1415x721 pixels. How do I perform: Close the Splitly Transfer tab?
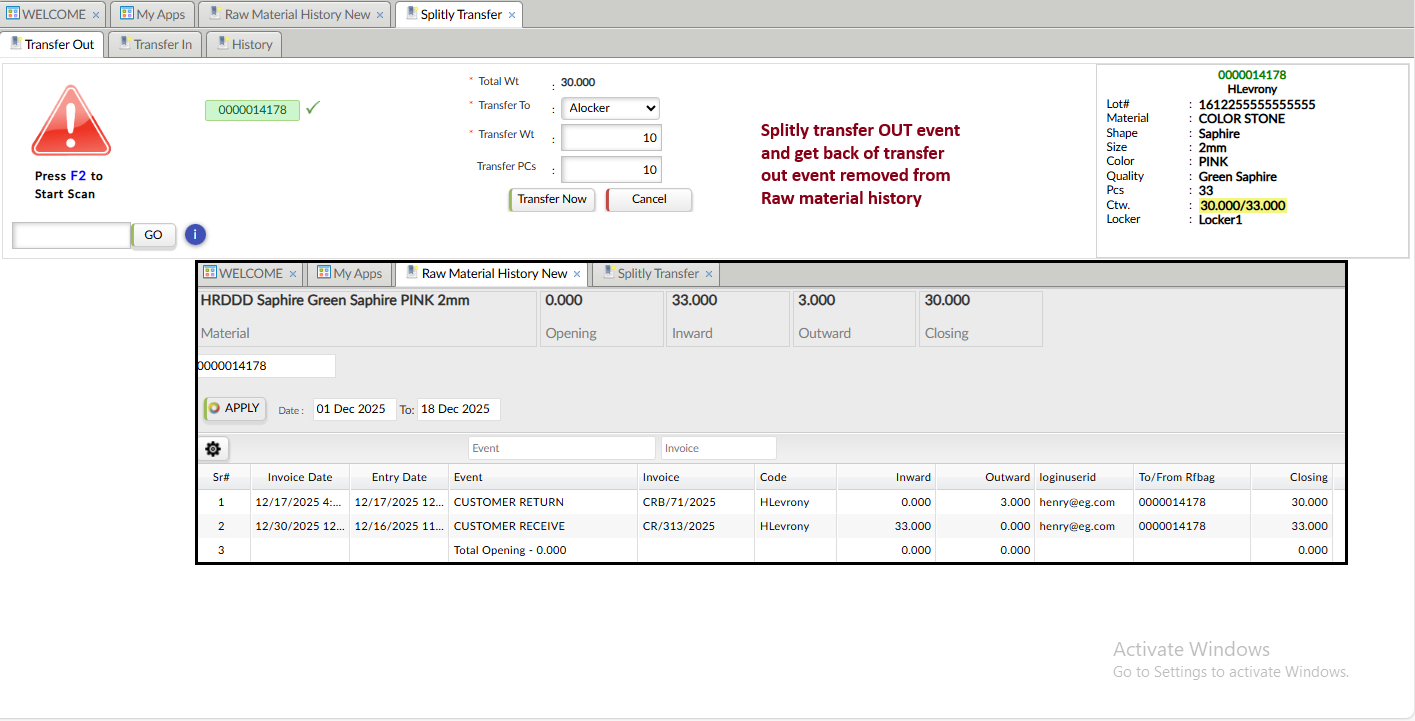click(512, 15)
